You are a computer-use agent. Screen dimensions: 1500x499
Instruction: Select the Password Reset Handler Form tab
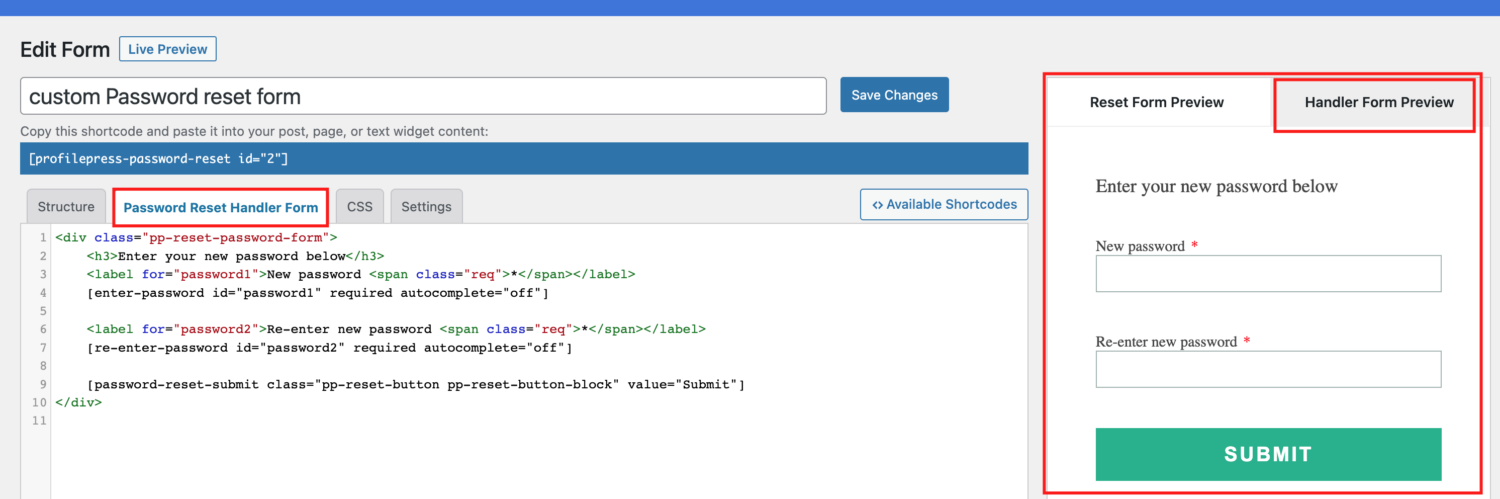221,207
